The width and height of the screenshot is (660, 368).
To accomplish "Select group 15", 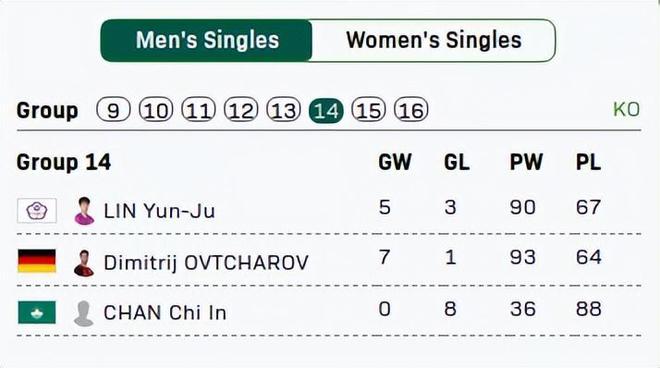I will (369, 110).
